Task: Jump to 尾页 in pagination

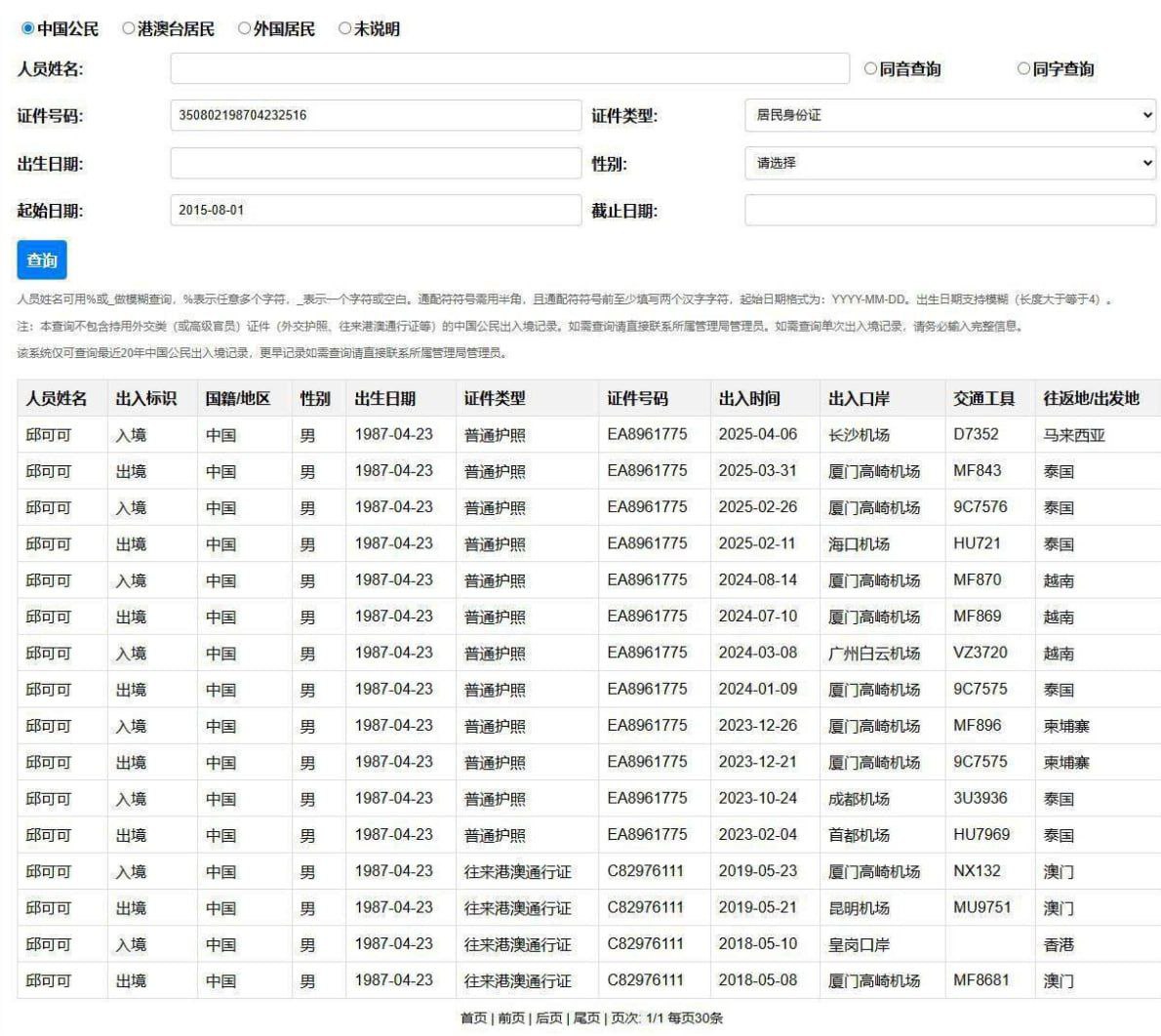Action: pos(586,1018)
